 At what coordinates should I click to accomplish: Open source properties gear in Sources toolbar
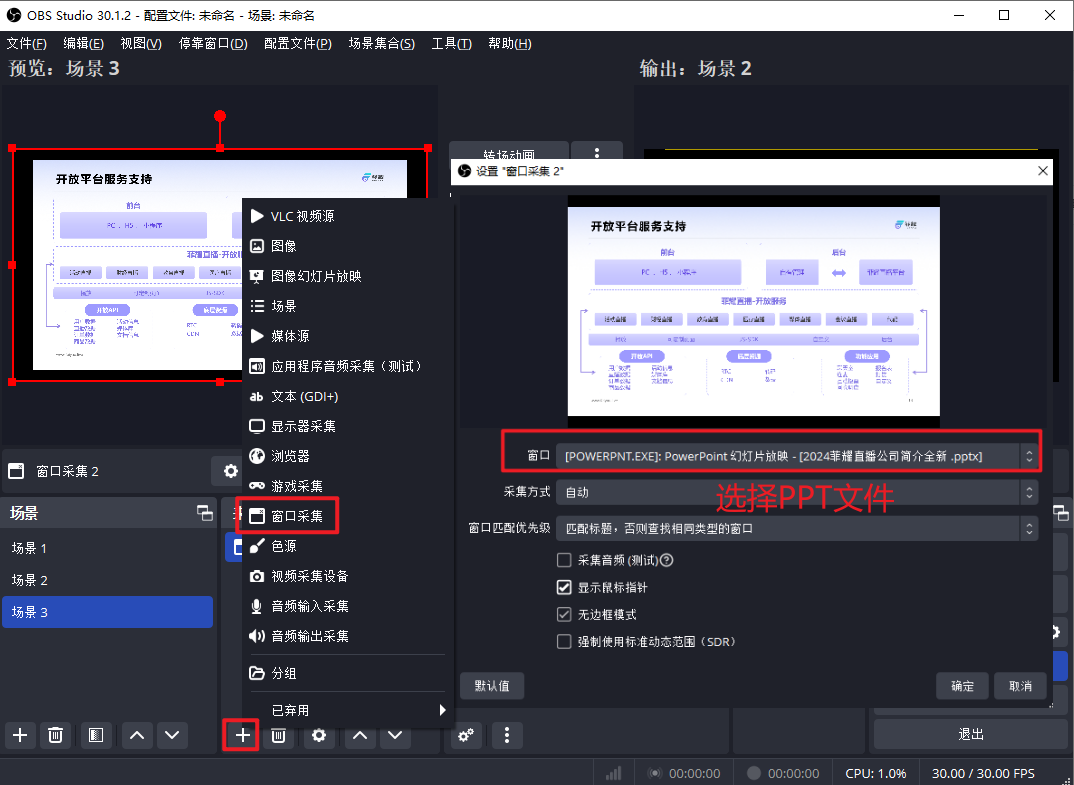click(x=318, y=736)
